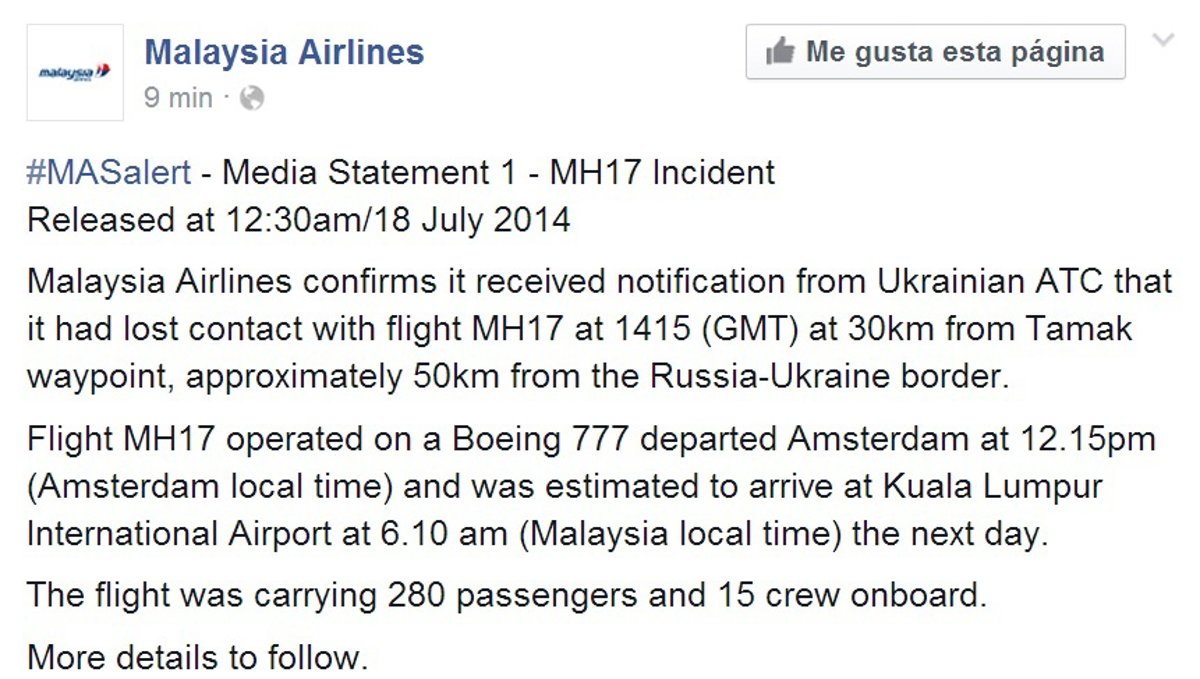This screenshot has height=679, width=1200.
Task: Expand the post options chevron arrow
Action: pyautogui.click(x=1164, y=40)
